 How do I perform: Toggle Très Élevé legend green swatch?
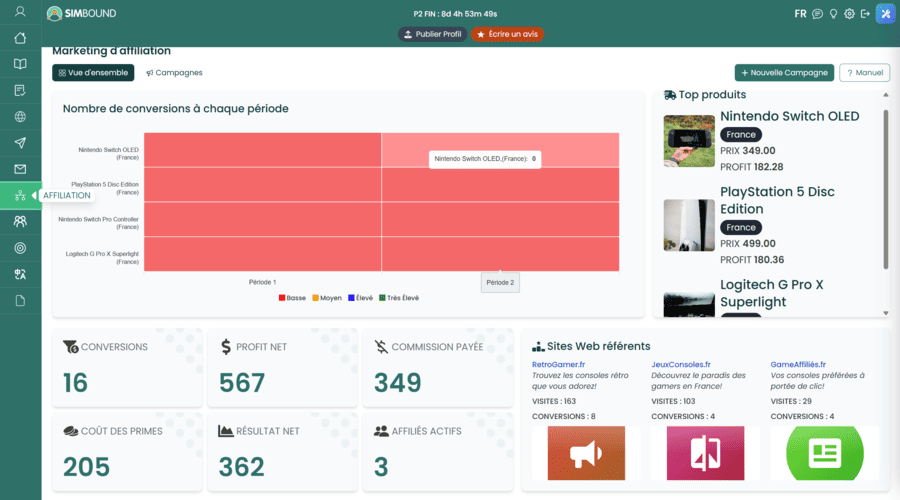pyautogui.click(x=382, y=298)
